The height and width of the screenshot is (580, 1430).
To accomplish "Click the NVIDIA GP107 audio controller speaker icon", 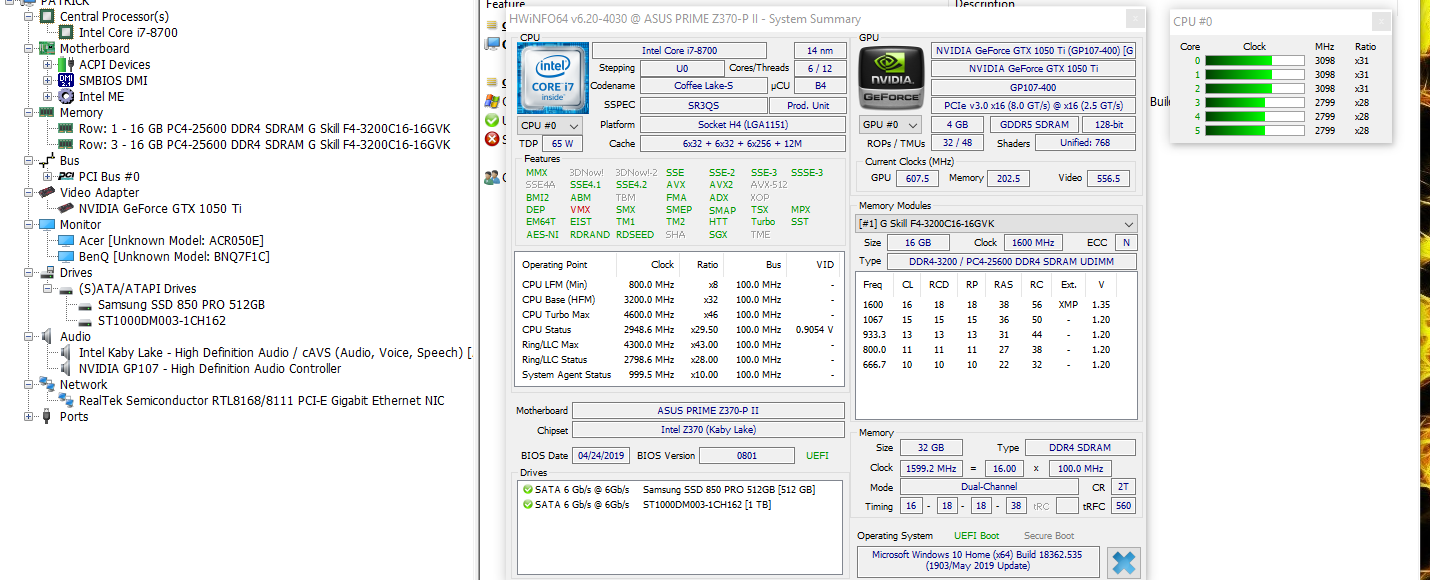I will [x=66, y=368].
